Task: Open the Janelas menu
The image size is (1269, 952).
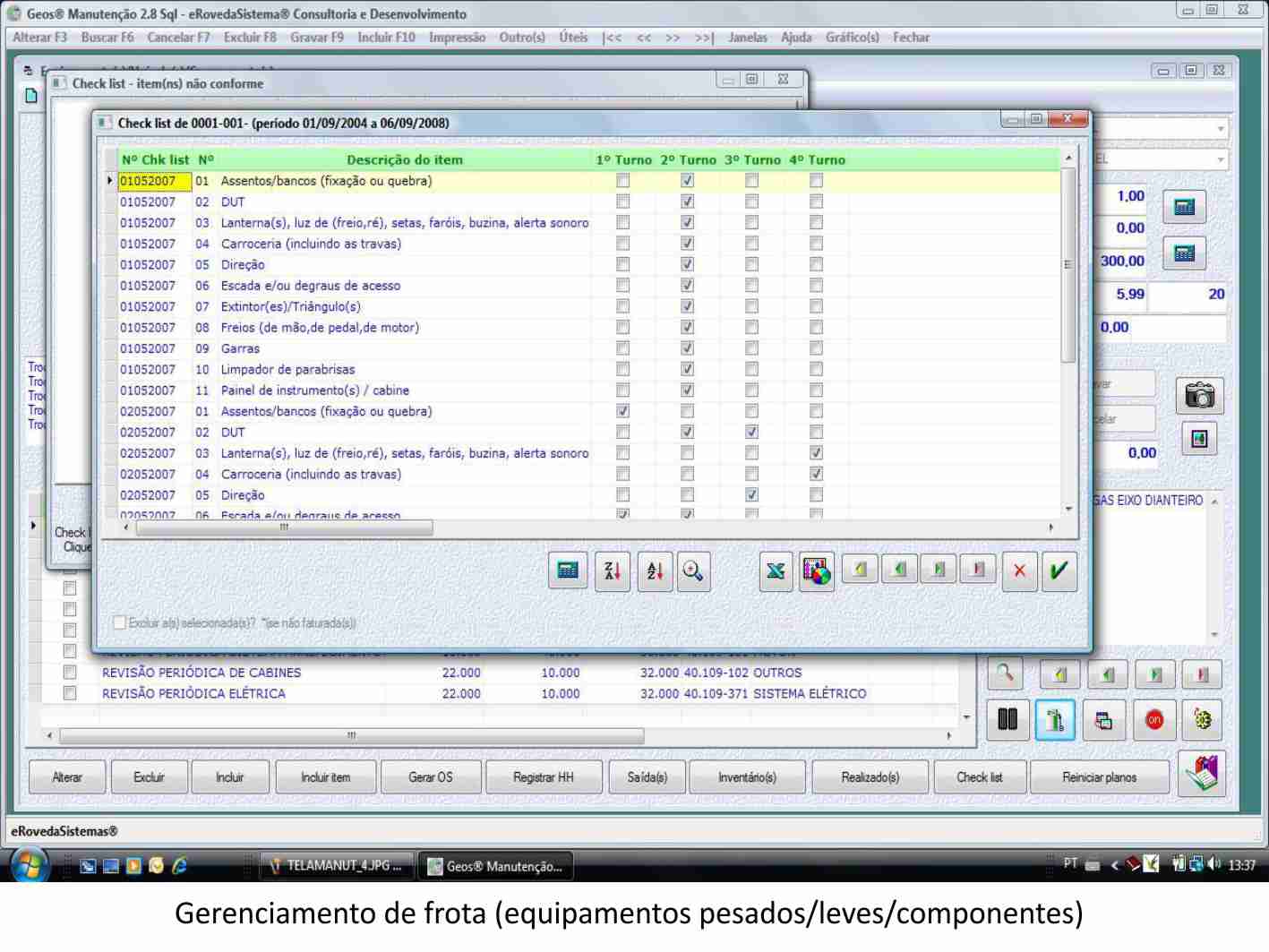Action: click(x=748, y=38)
